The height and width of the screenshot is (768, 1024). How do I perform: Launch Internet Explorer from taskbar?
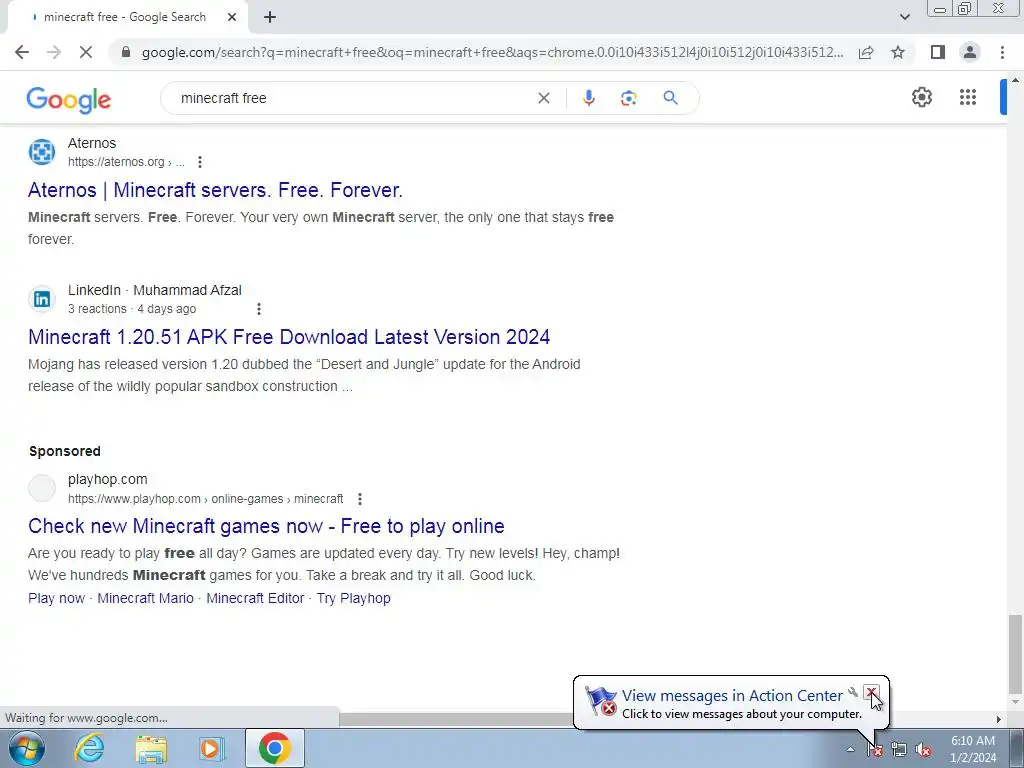pyautogui.click(x=89, y=748)
